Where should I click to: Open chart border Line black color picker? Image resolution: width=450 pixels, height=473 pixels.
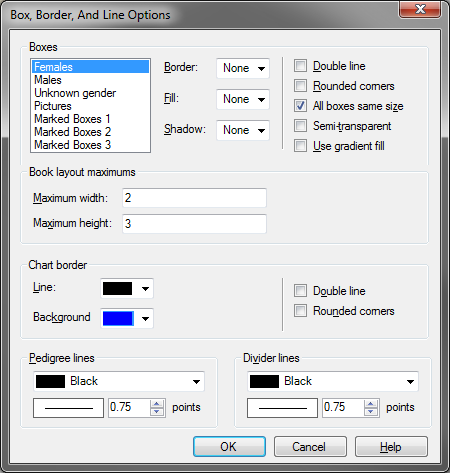tap(127, 288)
